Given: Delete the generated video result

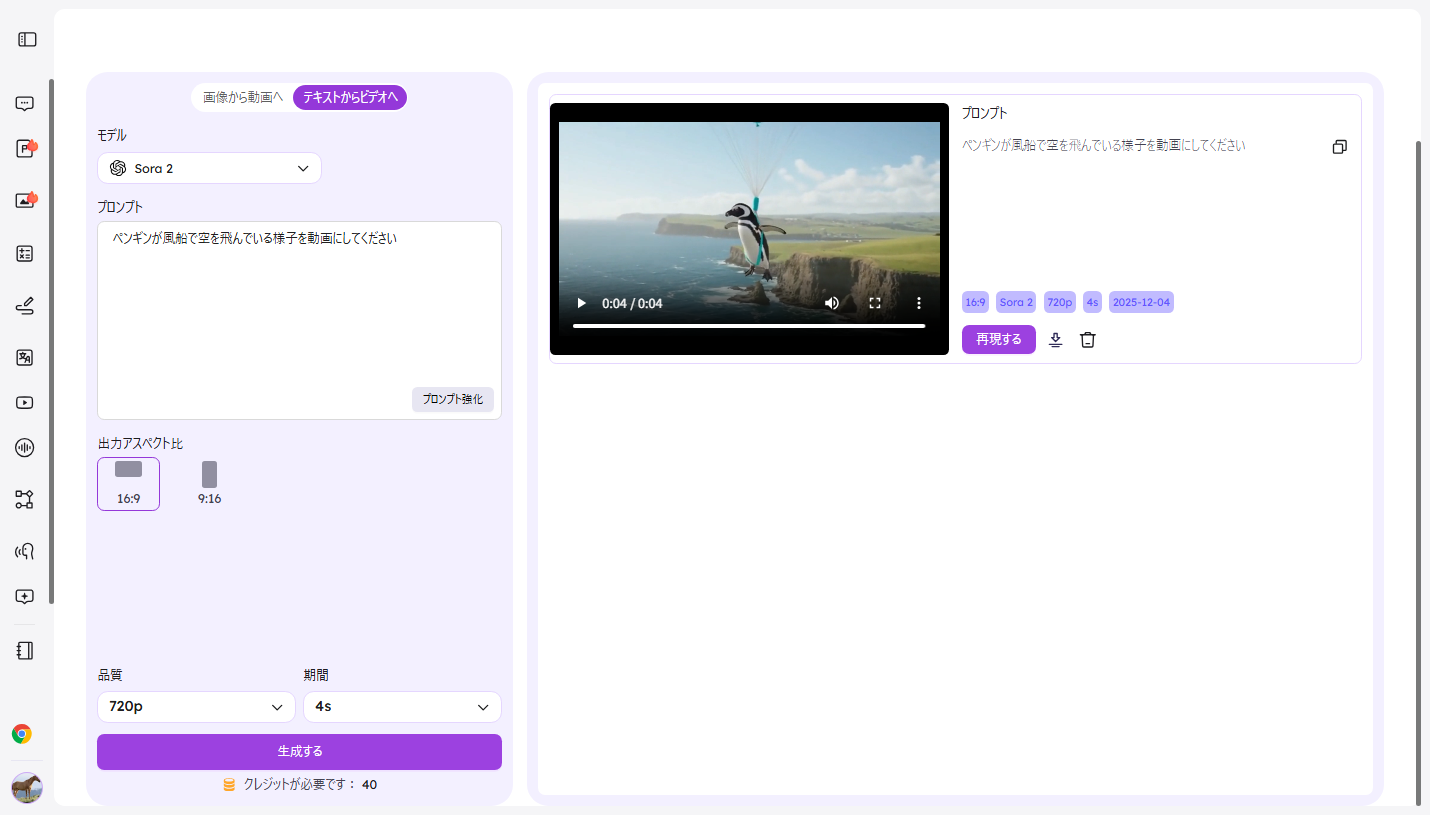Looking at the screenshot, I should (1088, 339).
